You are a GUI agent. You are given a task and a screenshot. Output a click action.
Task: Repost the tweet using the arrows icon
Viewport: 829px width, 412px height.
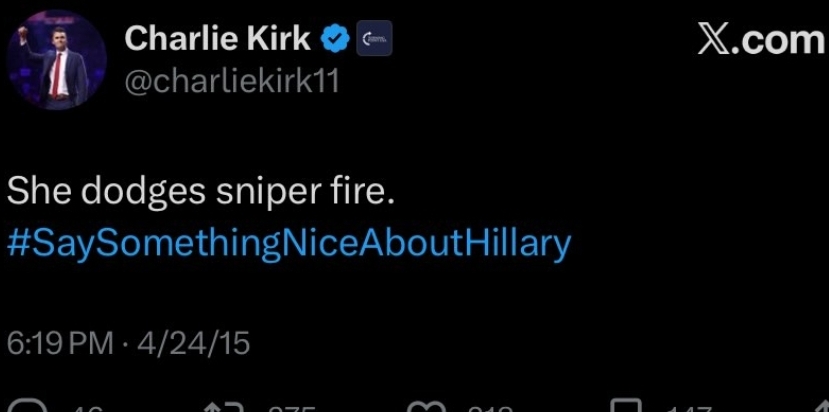tap(220, 407)
